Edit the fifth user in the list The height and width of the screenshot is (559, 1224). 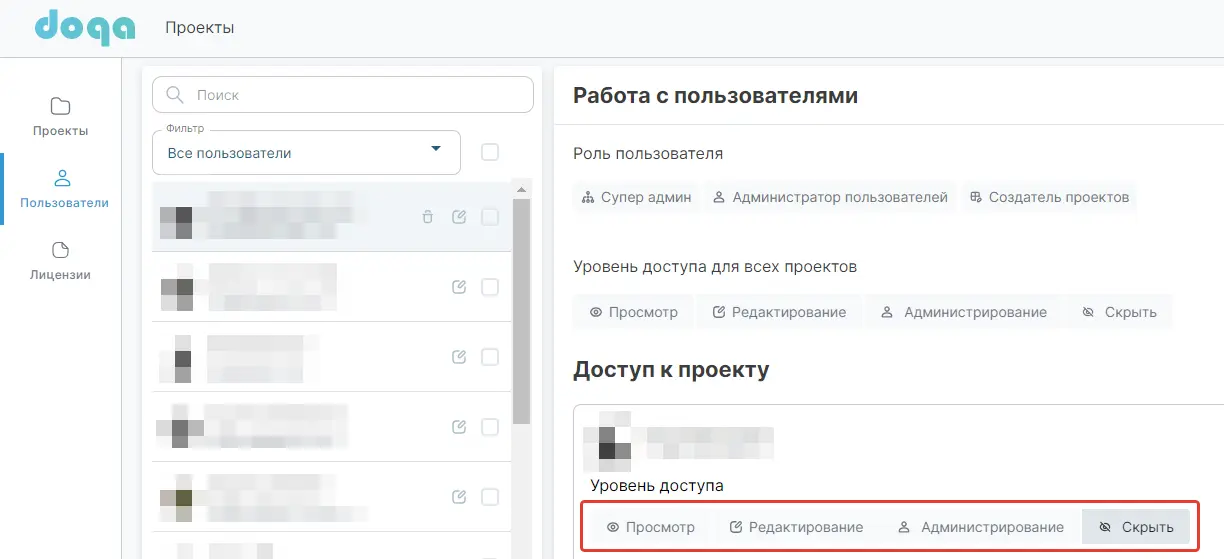(x=459, y=497)
